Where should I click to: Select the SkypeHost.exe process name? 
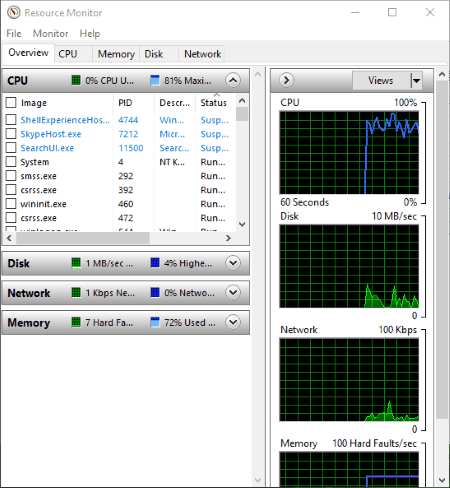(x=51, y=134)
